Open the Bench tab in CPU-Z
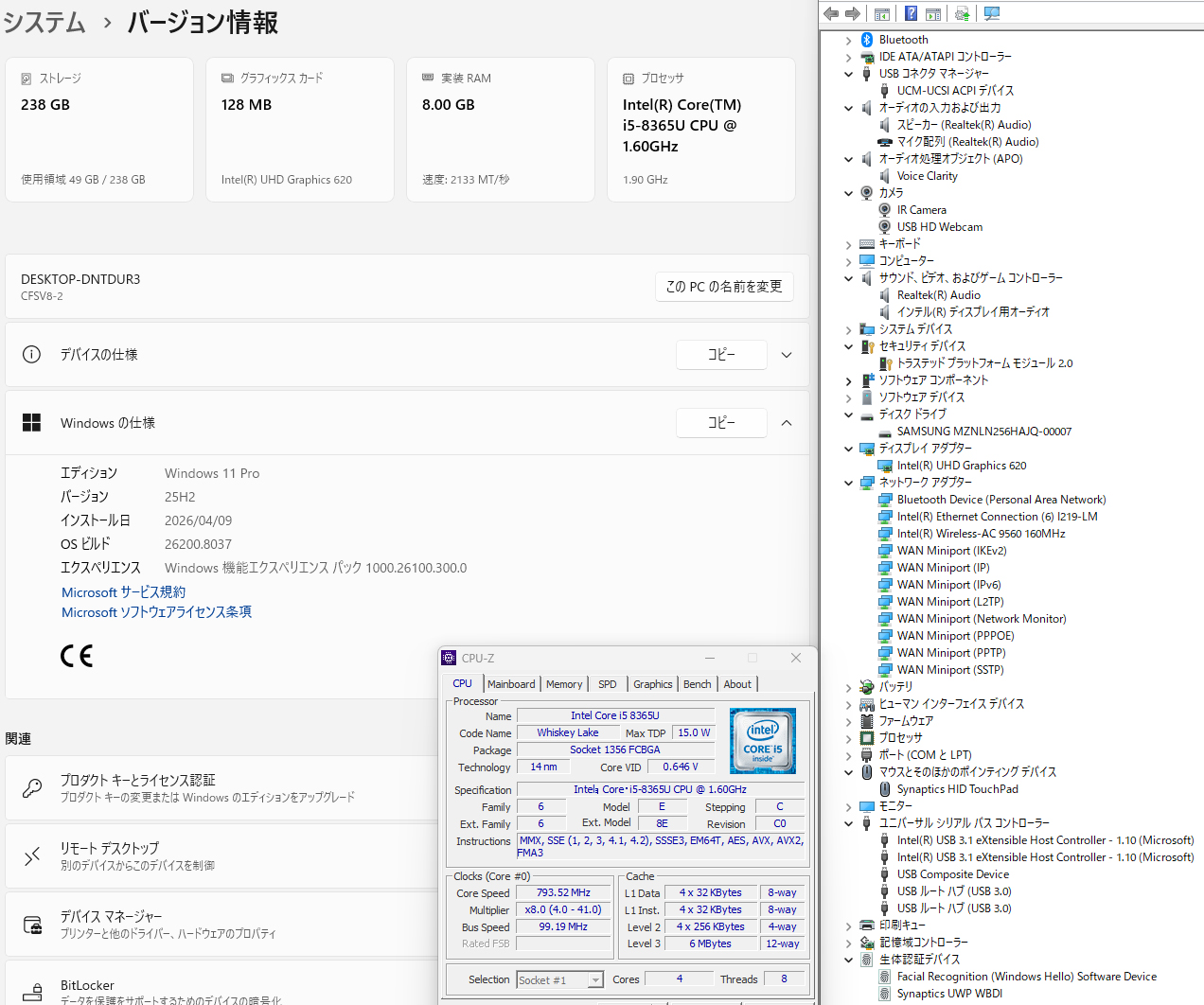The height and width of the screenshot is (1005, 1204). [x=697, y=684]
